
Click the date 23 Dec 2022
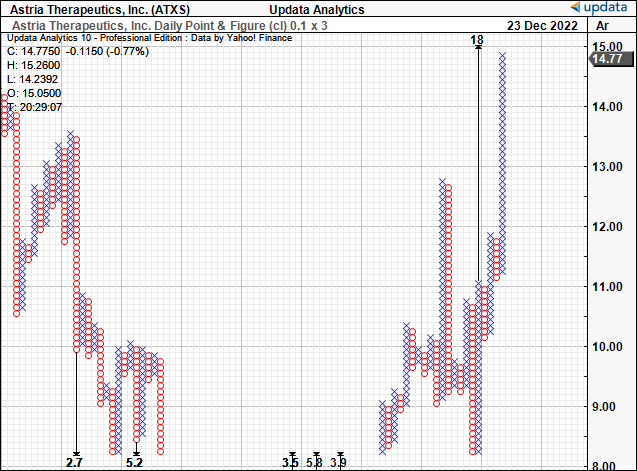[x=542, y=26]
